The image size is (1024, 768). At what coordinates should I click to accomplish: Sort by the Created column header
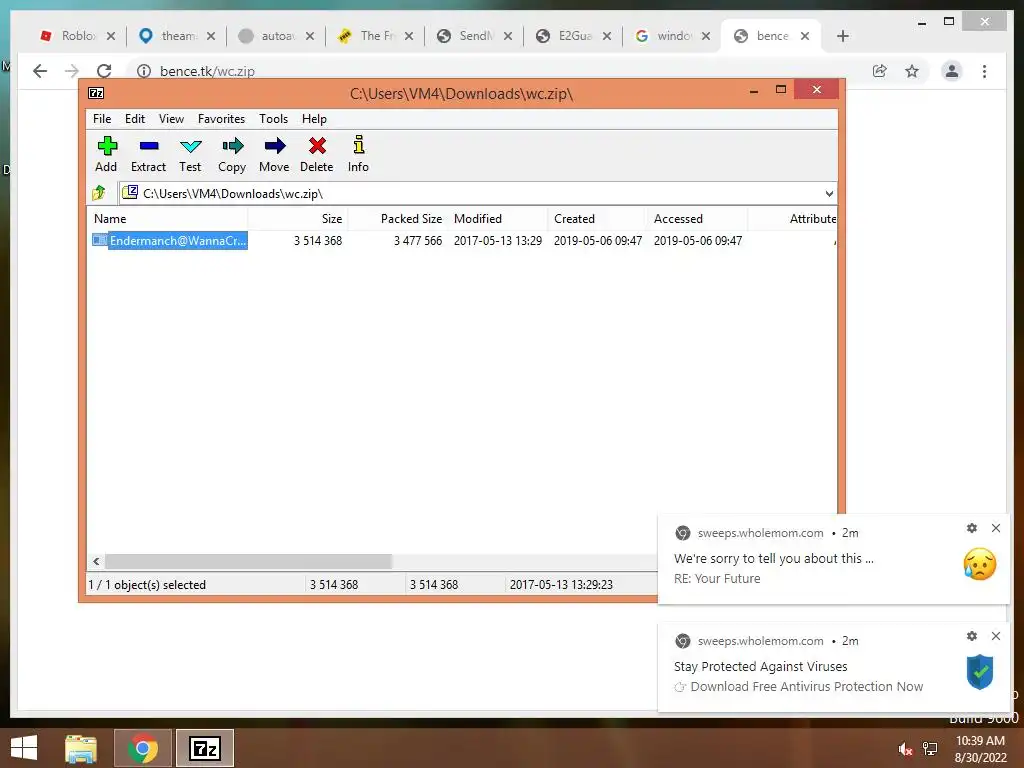pyautogui.click(x=598, y=219)
